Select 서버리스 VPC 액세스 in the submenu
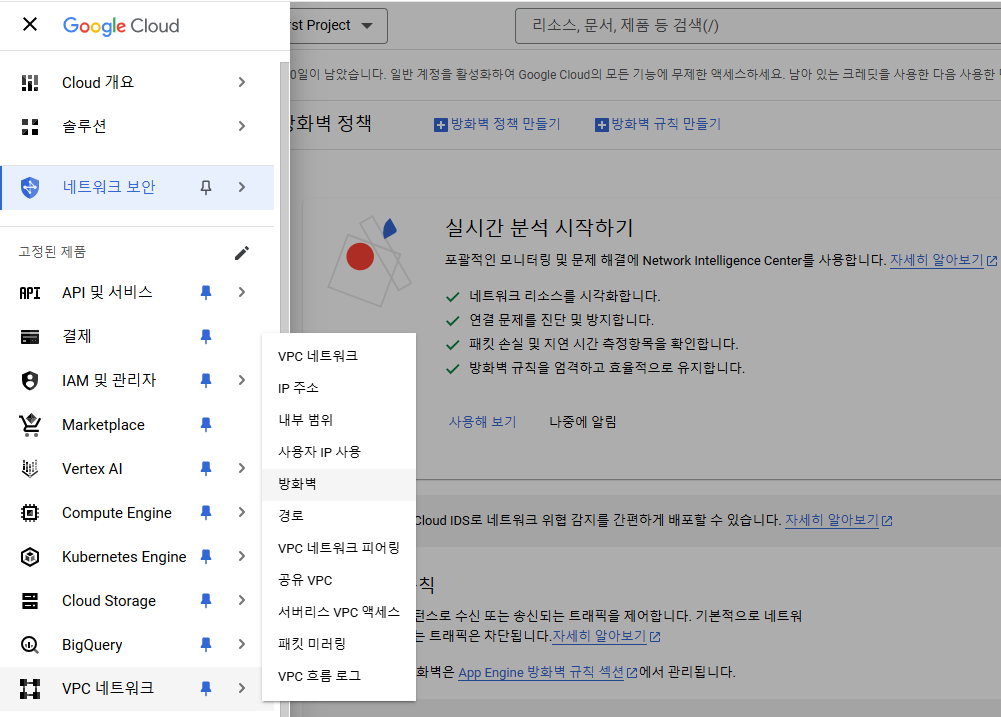This screenshot has width=1001, height=717. click(338, 612)
